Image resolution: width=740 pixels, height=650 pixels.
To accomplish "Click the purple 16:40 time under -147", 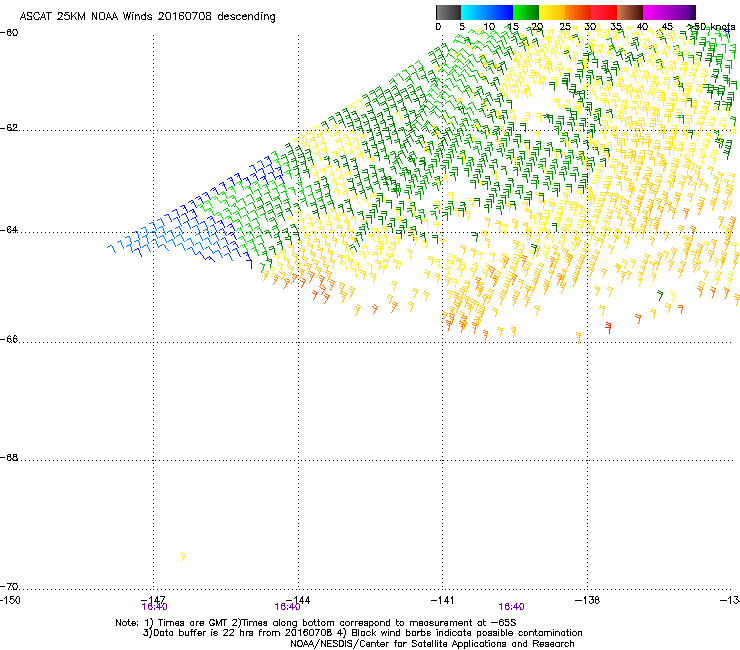I will point(154,607).
